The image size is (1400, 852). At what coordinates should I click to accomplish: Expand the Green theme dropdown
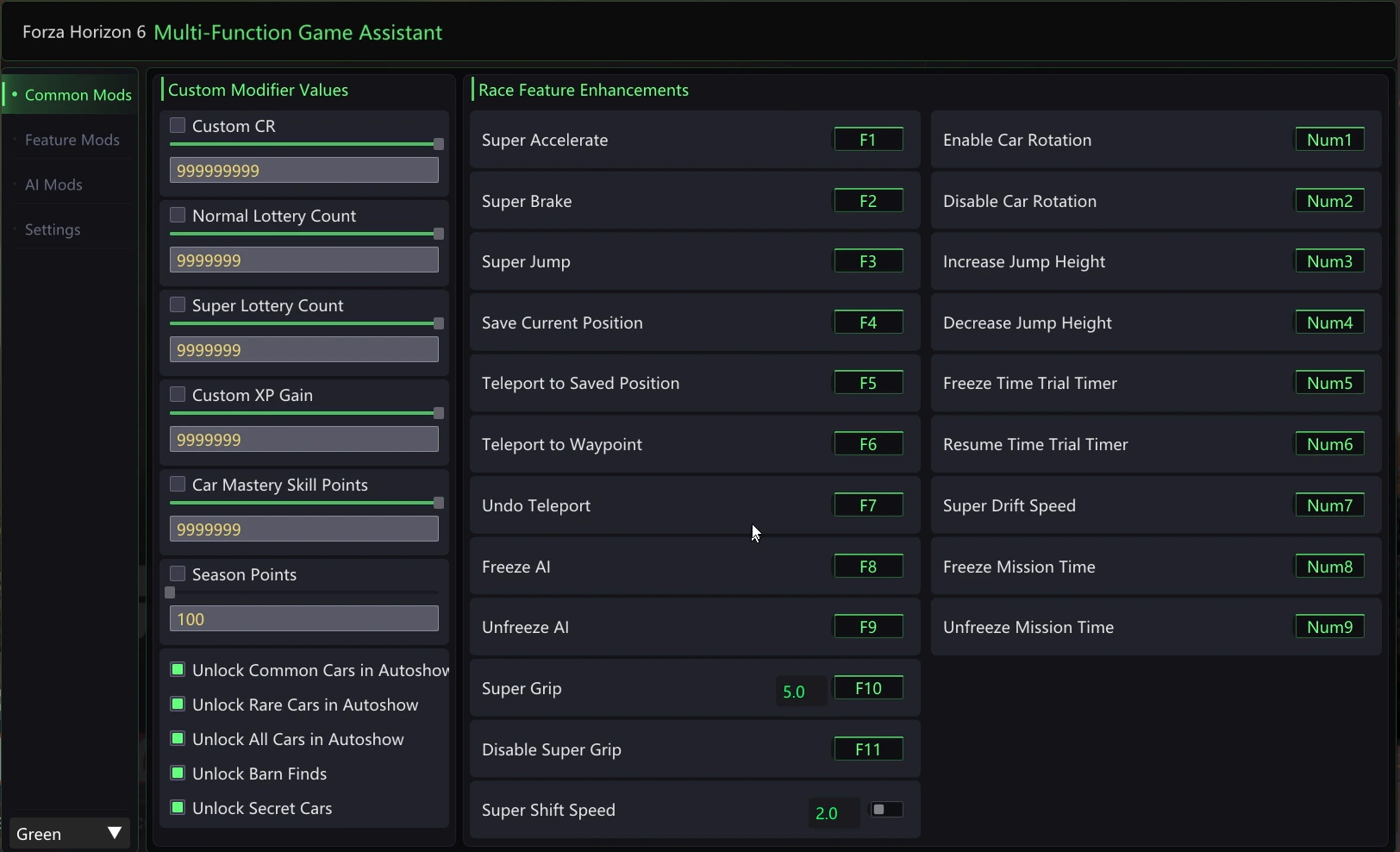[70, 833]
